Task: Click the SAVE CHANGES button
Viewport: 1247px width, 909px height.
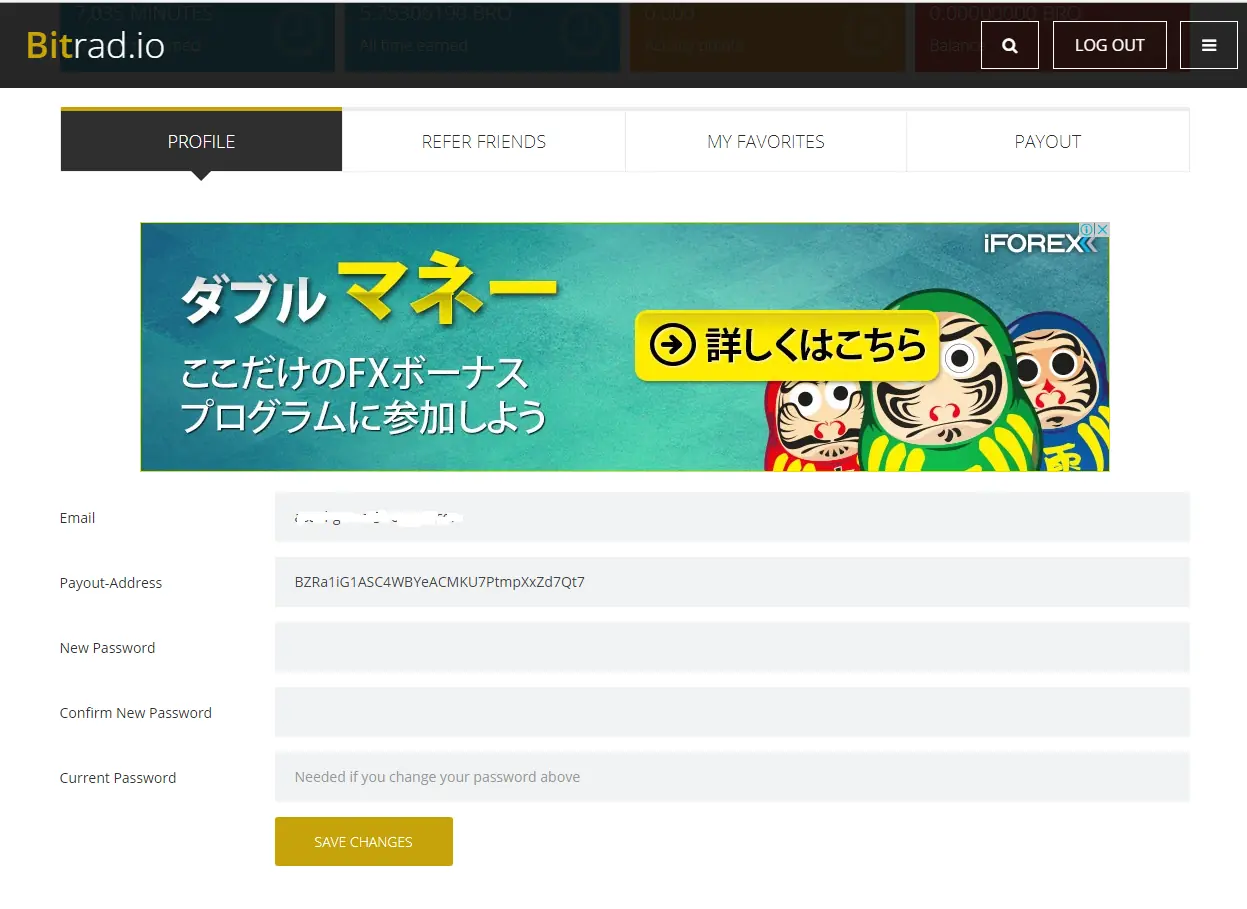Action: (x=363, y=841)
